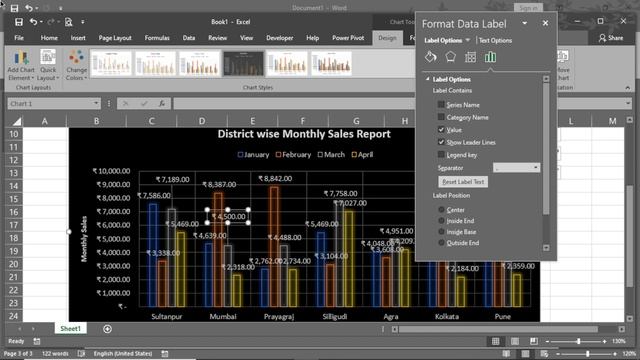This screenshot has height=360, width=640.
Task: Save the Excel workbook from the quick access toolbar
Action: pyautogui.click(x=19, y=22)
